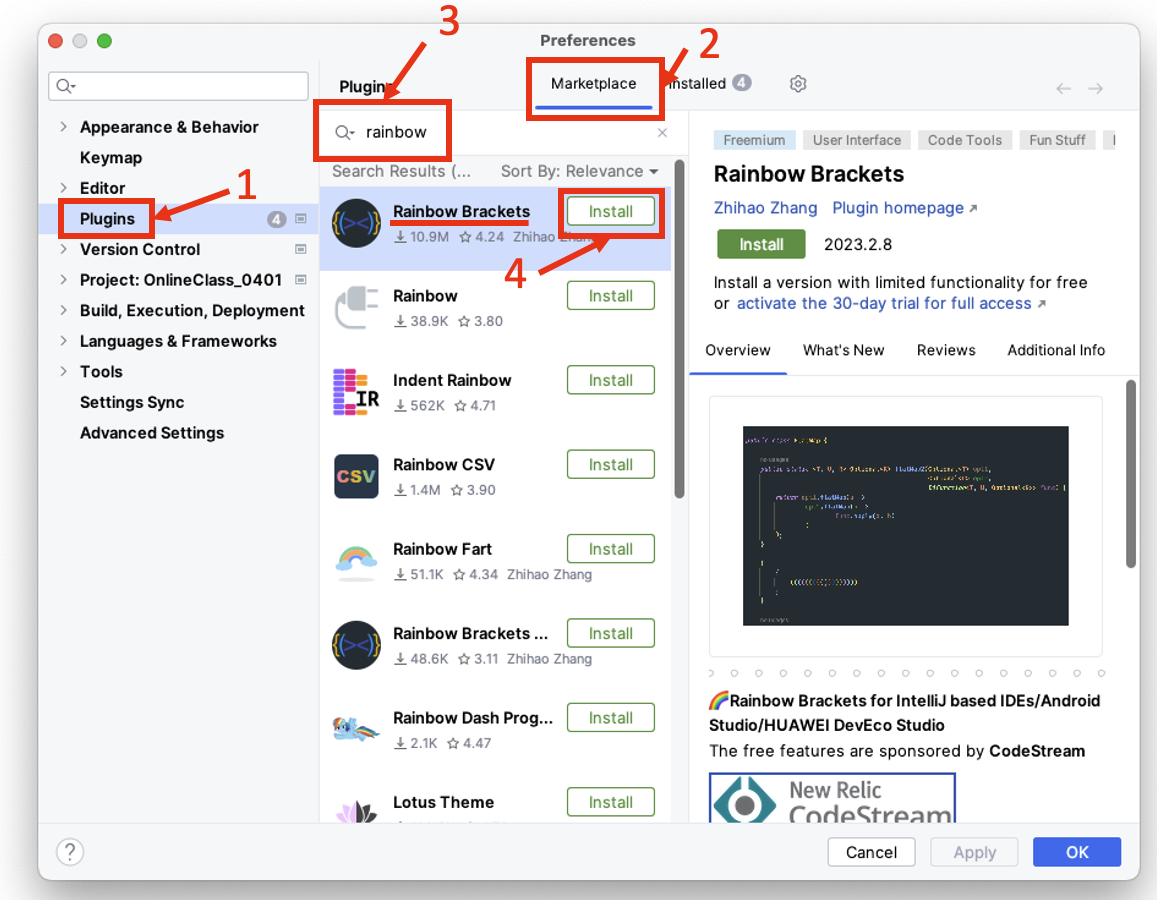1157x900 pixels.
Task: Install the Rainbow Dash Prog... plugin
Action: [611, 719]
